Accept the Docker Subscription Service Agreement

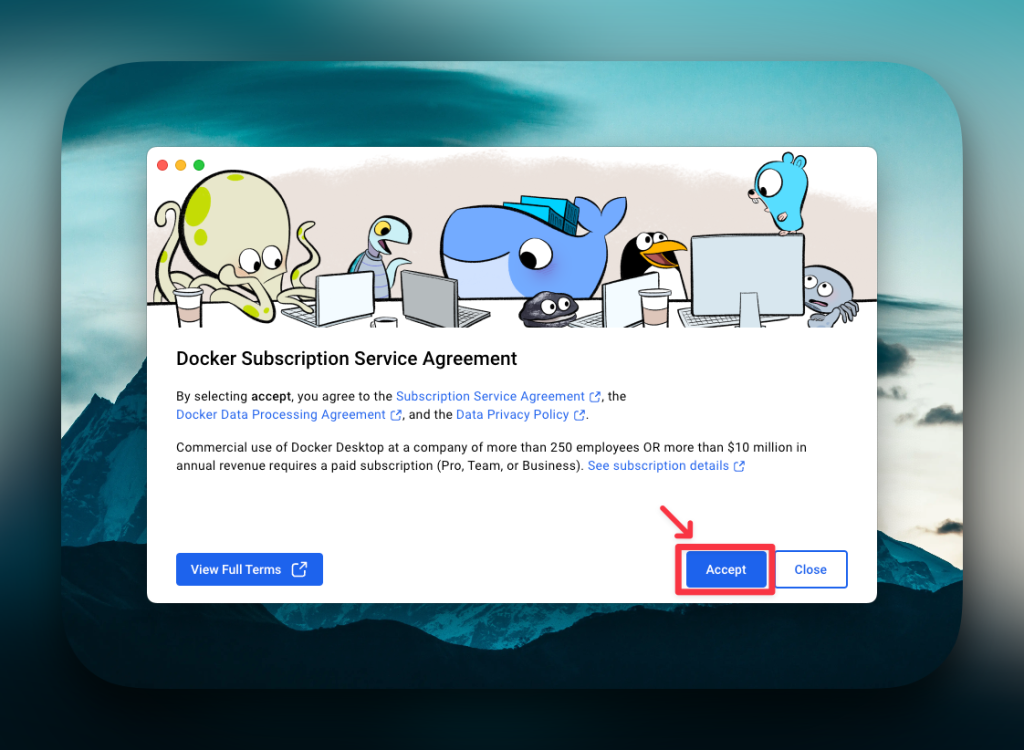pyautogui.click(x=726, y=569)
